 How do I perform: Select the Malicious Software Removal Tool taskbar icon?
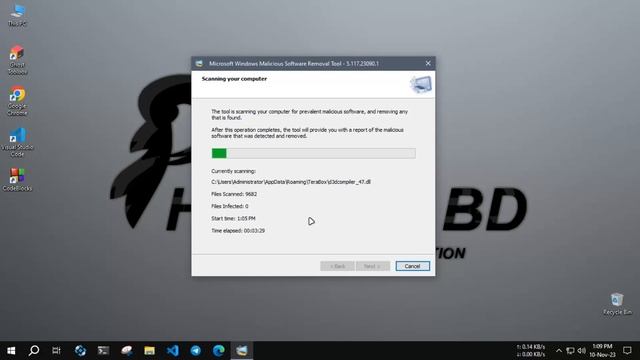pyautogui.click(x=242, y=351)
